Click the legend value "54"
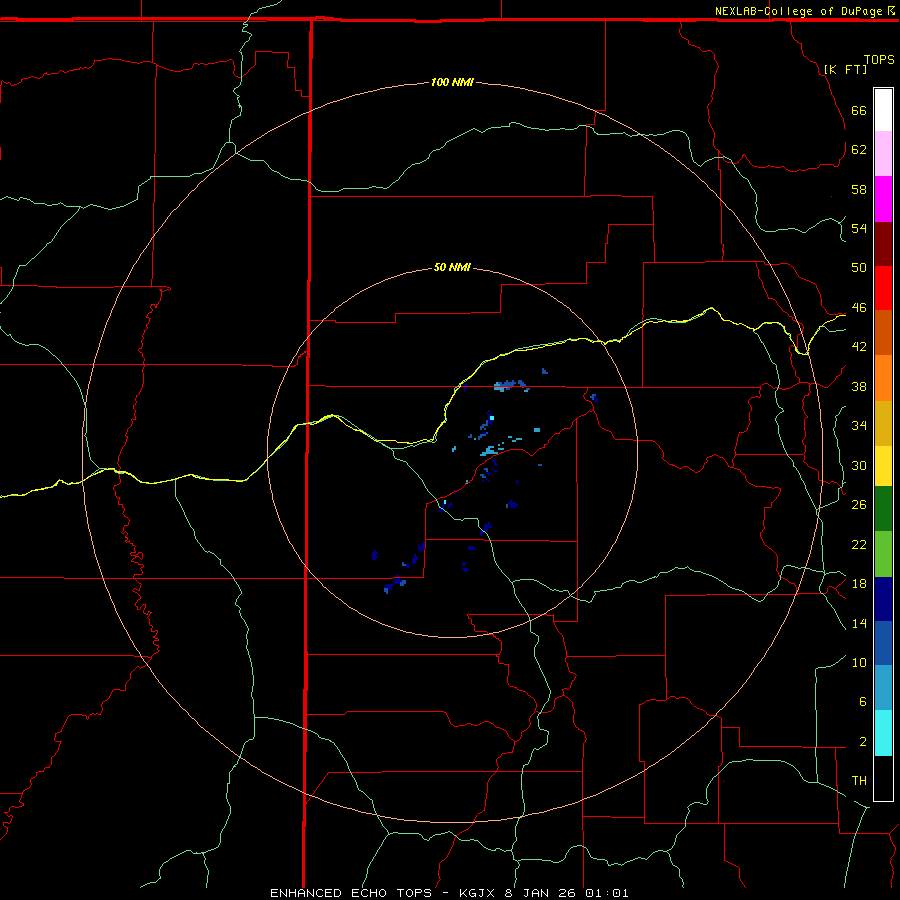The image size is (900, 900). point(859,228)
